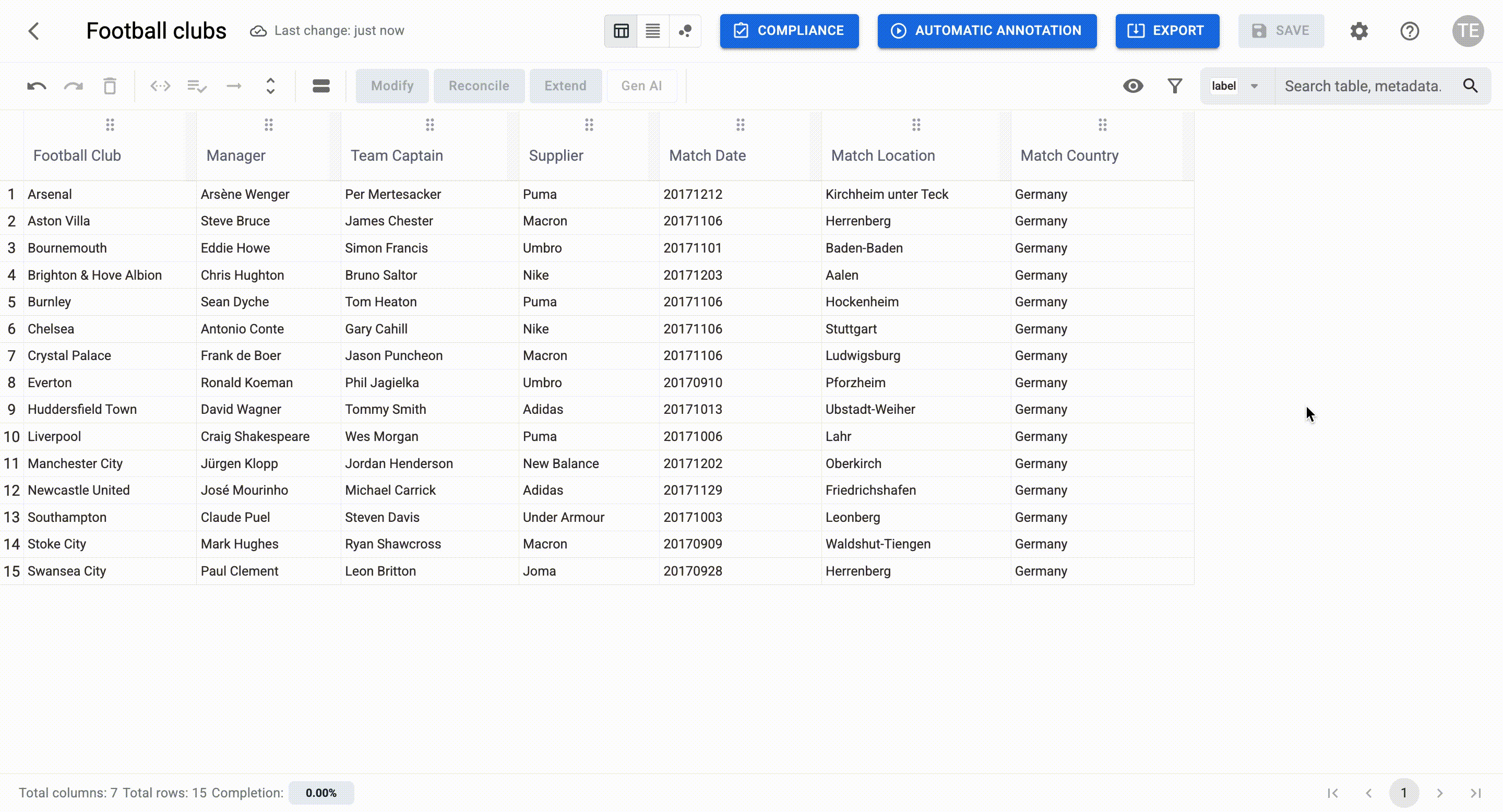Select the Jordan Henderson cell
1503x812 pixels.
[430, 464]
